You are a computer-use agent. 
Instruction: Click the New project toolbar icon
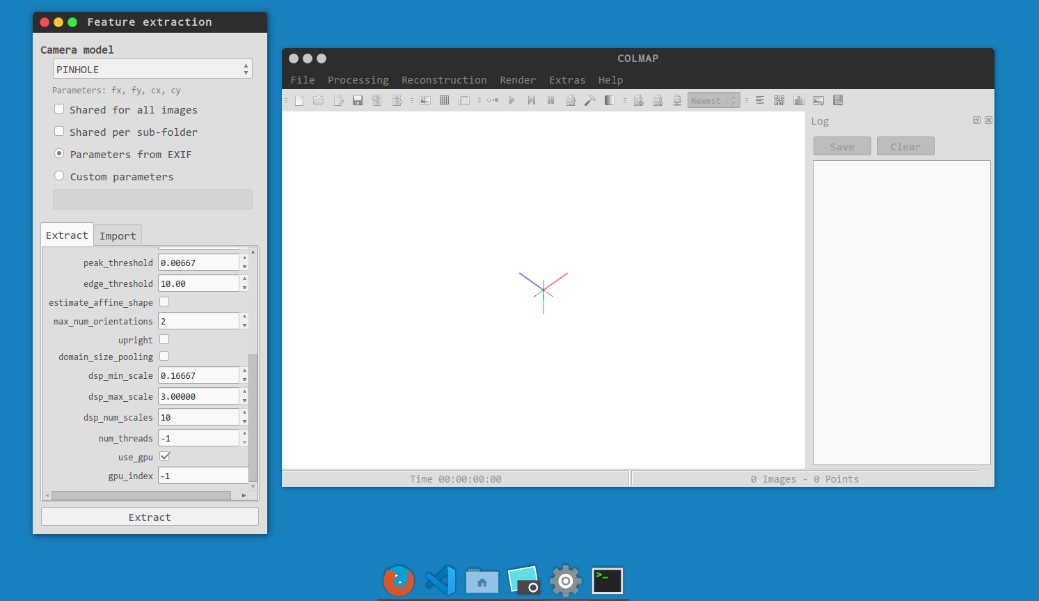(x=300, y=100)
